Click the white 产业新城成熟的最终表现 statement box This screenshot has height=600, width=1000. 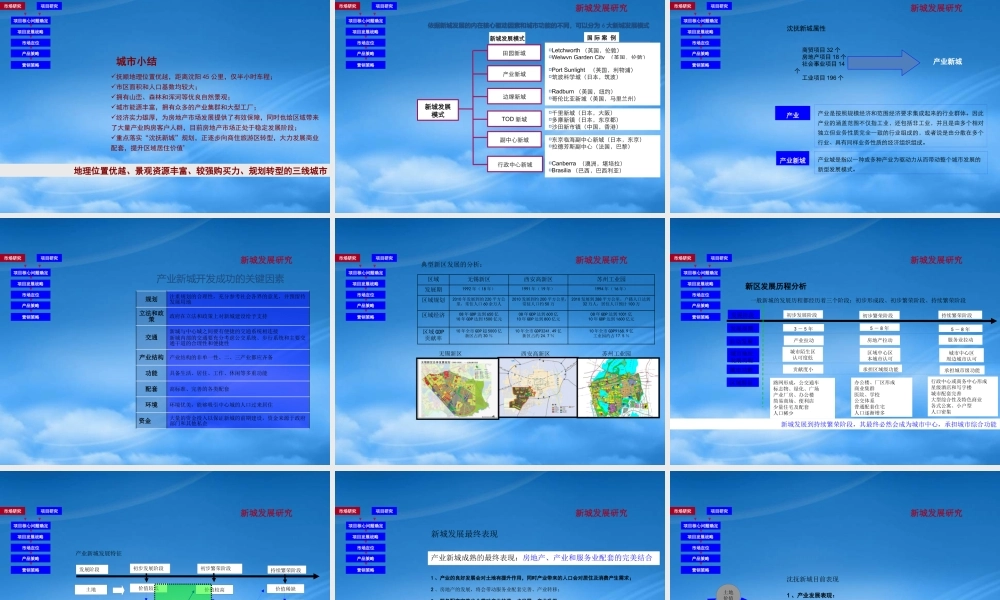point(543,558)
